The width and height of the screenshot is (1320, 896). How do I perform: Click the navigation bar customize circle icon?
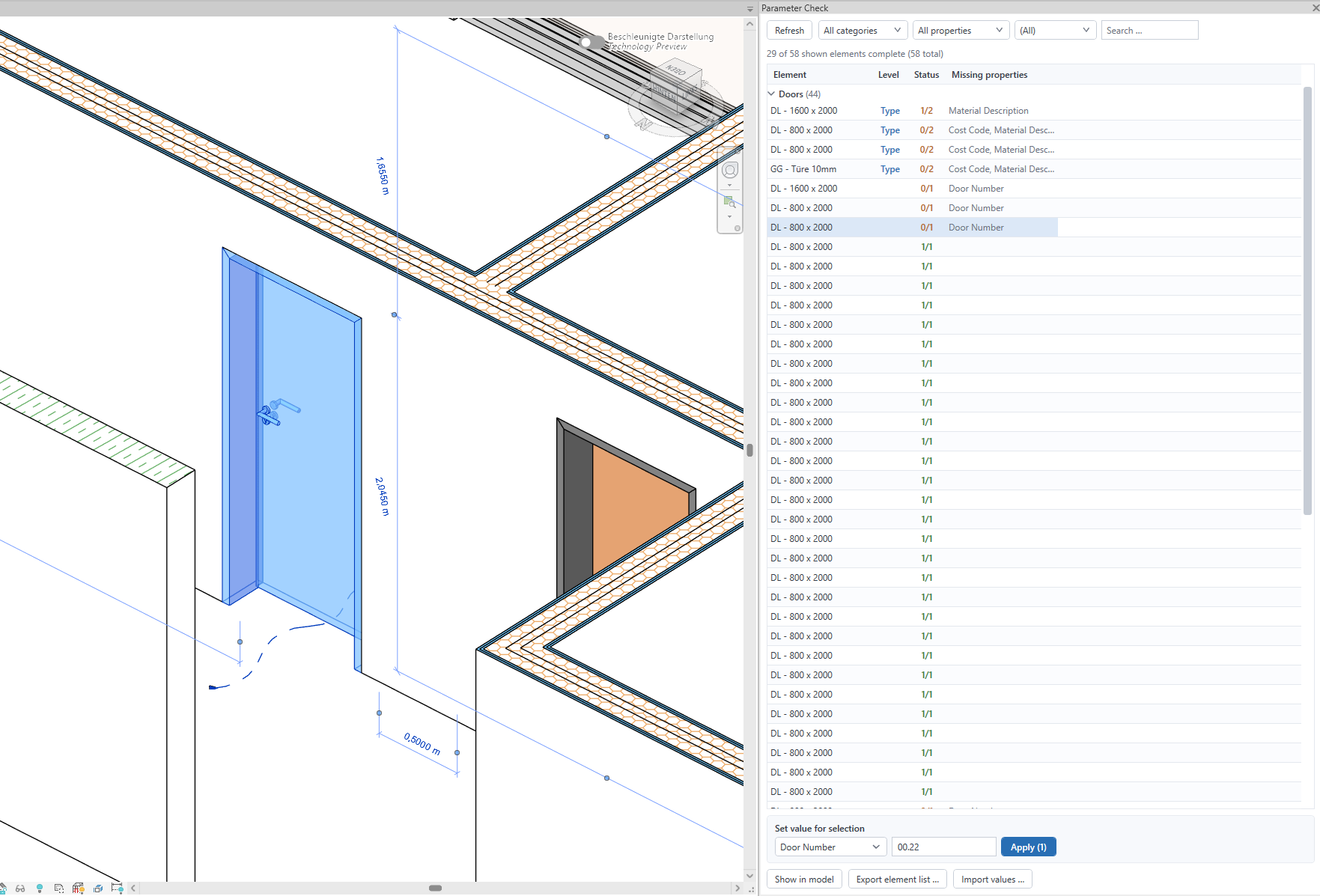[x=737, y=228]
